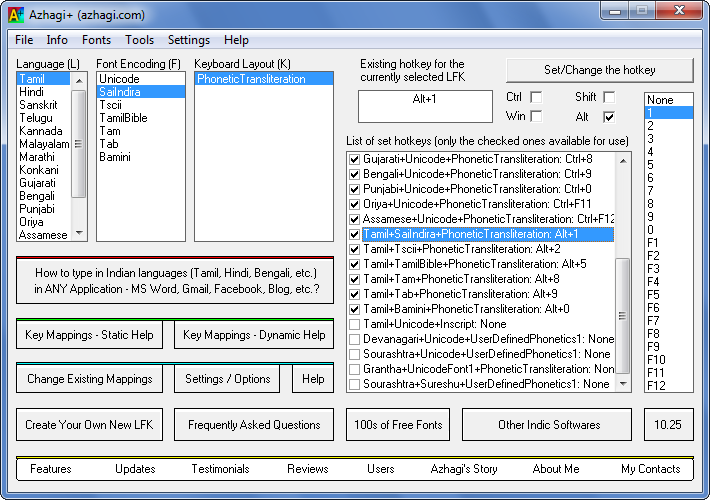Check the Devanagari+Unicode+UserDefinedPhonetics1 checkbox
Viewport: 710px width, 500px height.
click(x=355, y=339)
